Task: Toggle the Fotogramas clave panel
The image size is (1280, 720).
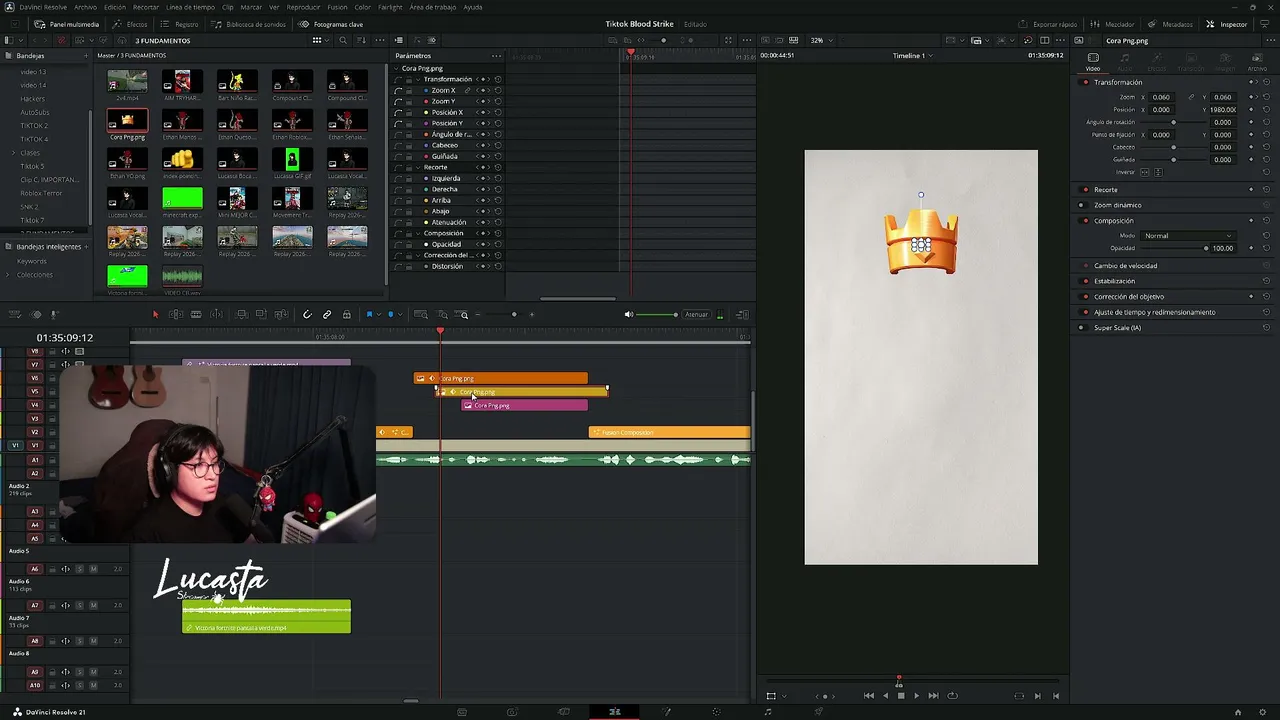Action: [x=331, y=24]
